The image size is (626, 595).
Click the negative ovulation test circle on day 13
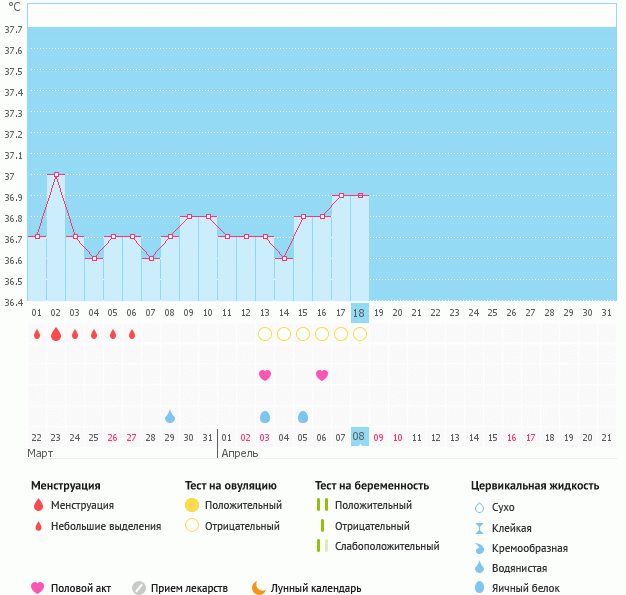(265, 334)
